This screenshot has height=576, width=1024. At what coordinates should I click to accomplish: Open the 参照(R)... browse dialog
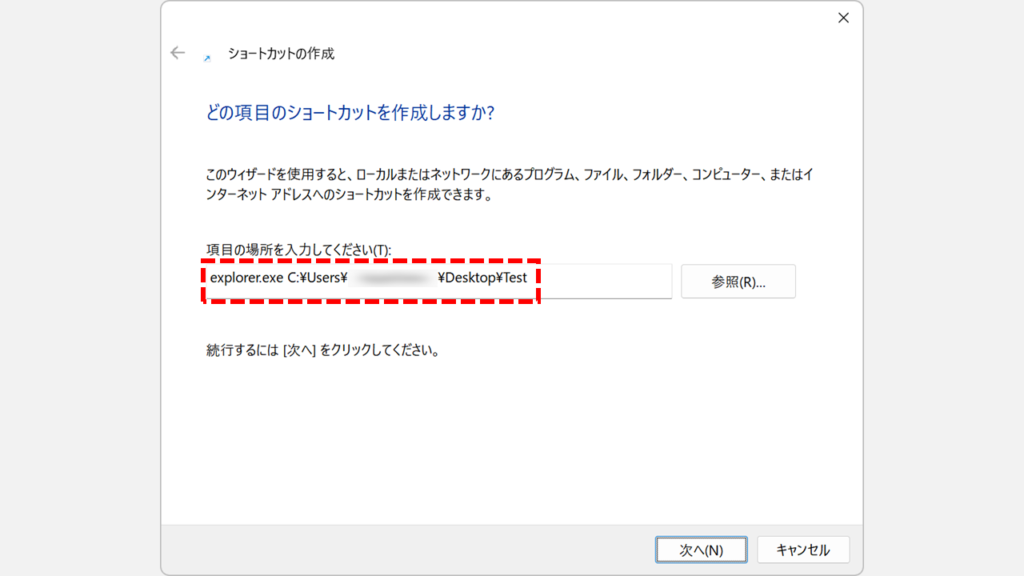point(738,282)
